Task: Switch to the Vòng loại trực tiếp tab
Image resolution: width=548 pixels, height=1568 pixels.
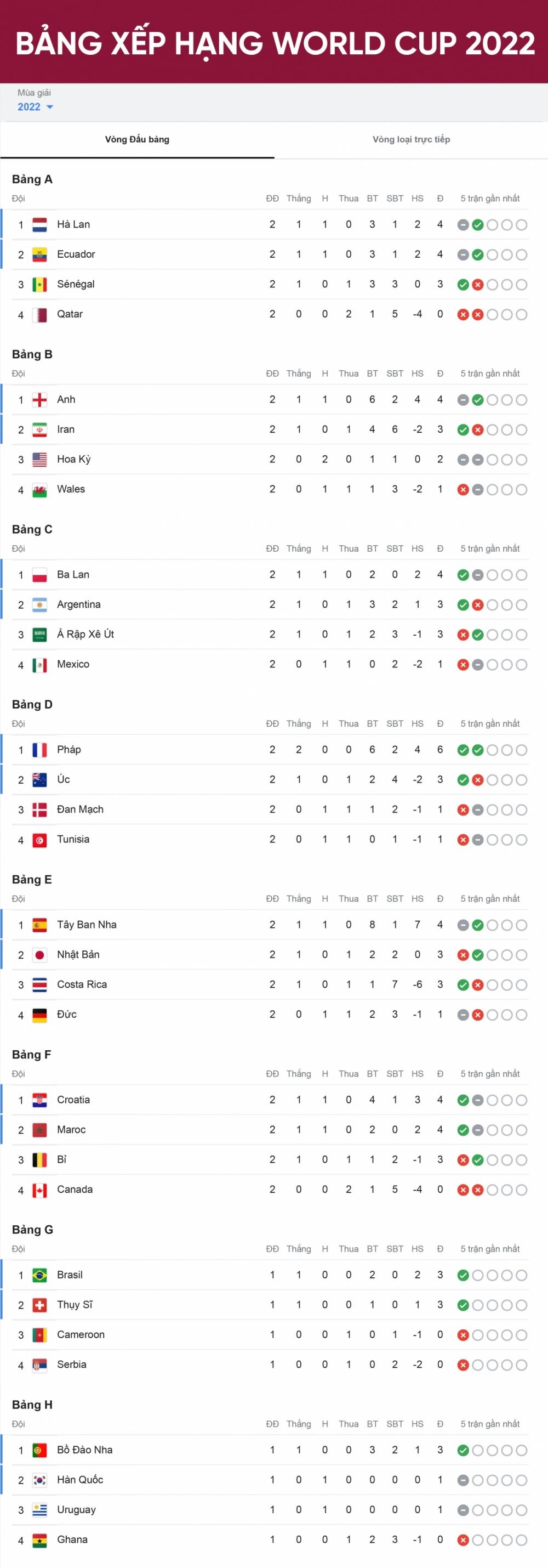Action: pos(411,139)
